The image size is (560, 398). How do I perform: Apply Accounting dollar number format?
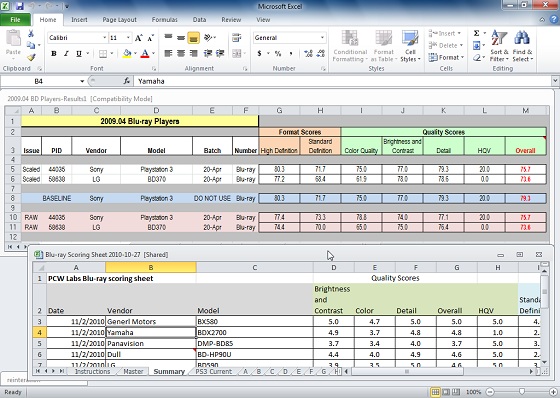coord(260,54)
